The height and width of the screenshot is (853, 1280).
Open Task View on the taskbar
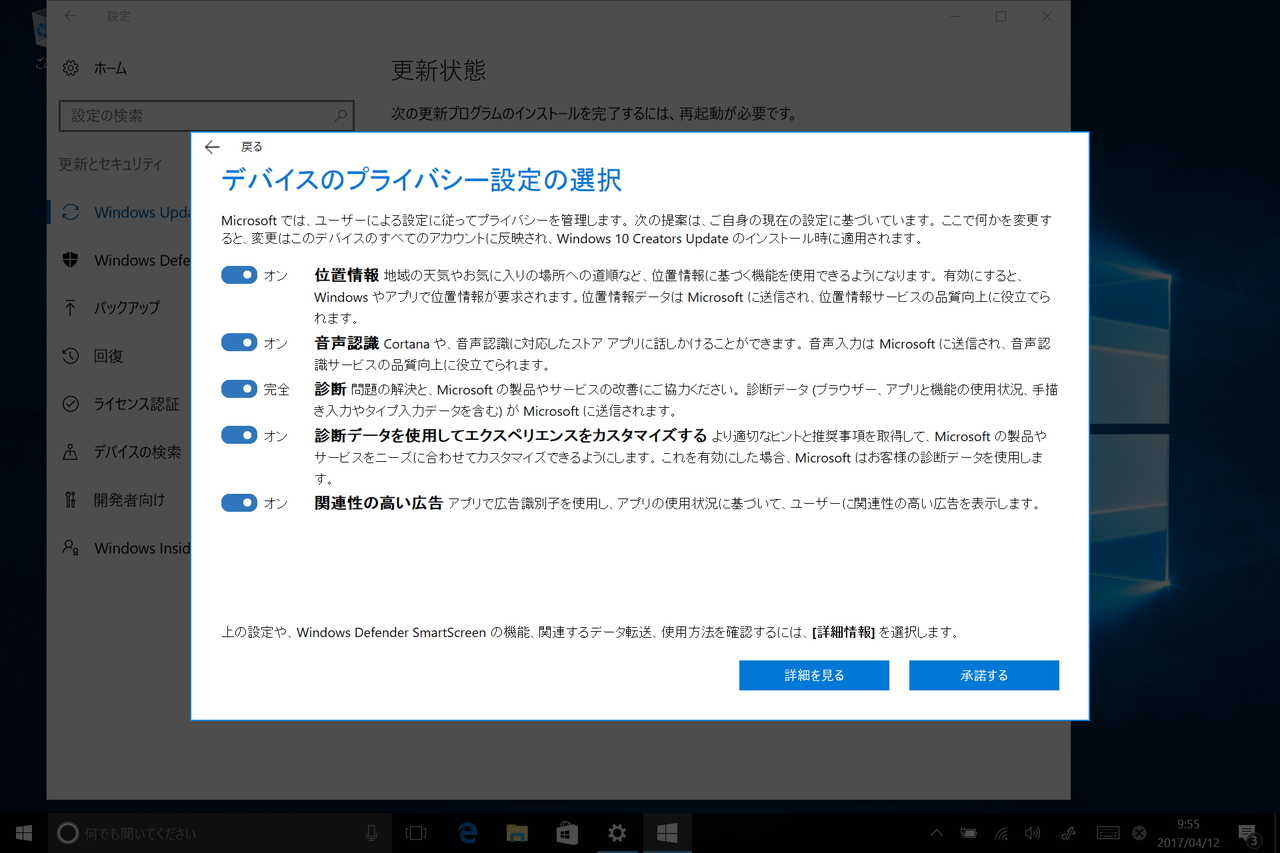pyautogui.click(x=417, y=832)
